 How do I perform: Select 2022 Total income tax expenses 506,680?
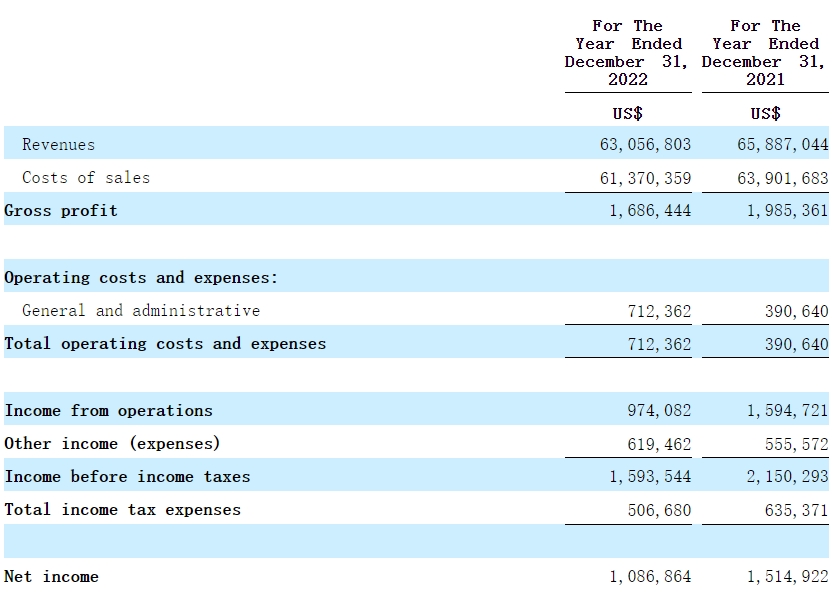coord(659,510)
